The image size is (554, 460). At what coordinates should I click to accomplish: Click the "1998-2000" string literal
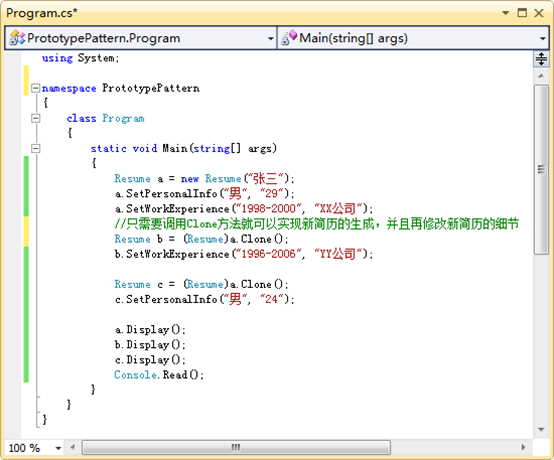point(268,208)
